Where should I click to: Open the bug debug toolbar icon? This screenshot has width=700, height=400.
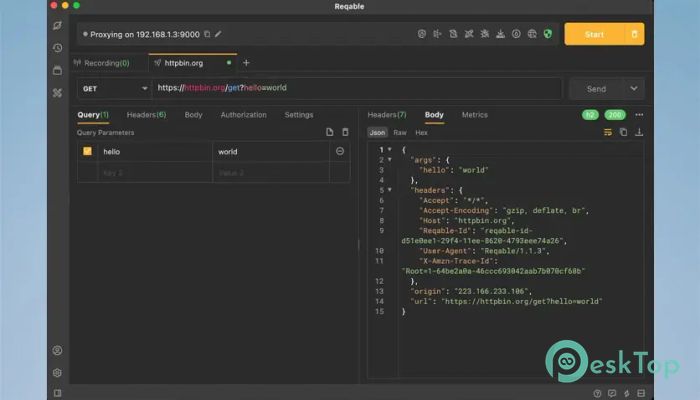click(x=485, y=34)
